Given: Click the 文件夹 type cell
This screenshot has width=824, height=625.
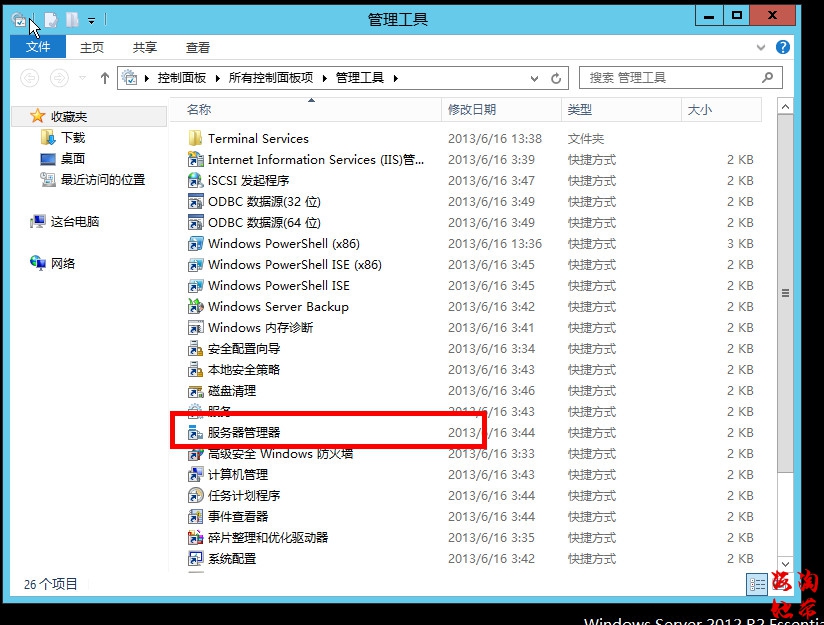Looking at the screenshot, I should point(585,139).
